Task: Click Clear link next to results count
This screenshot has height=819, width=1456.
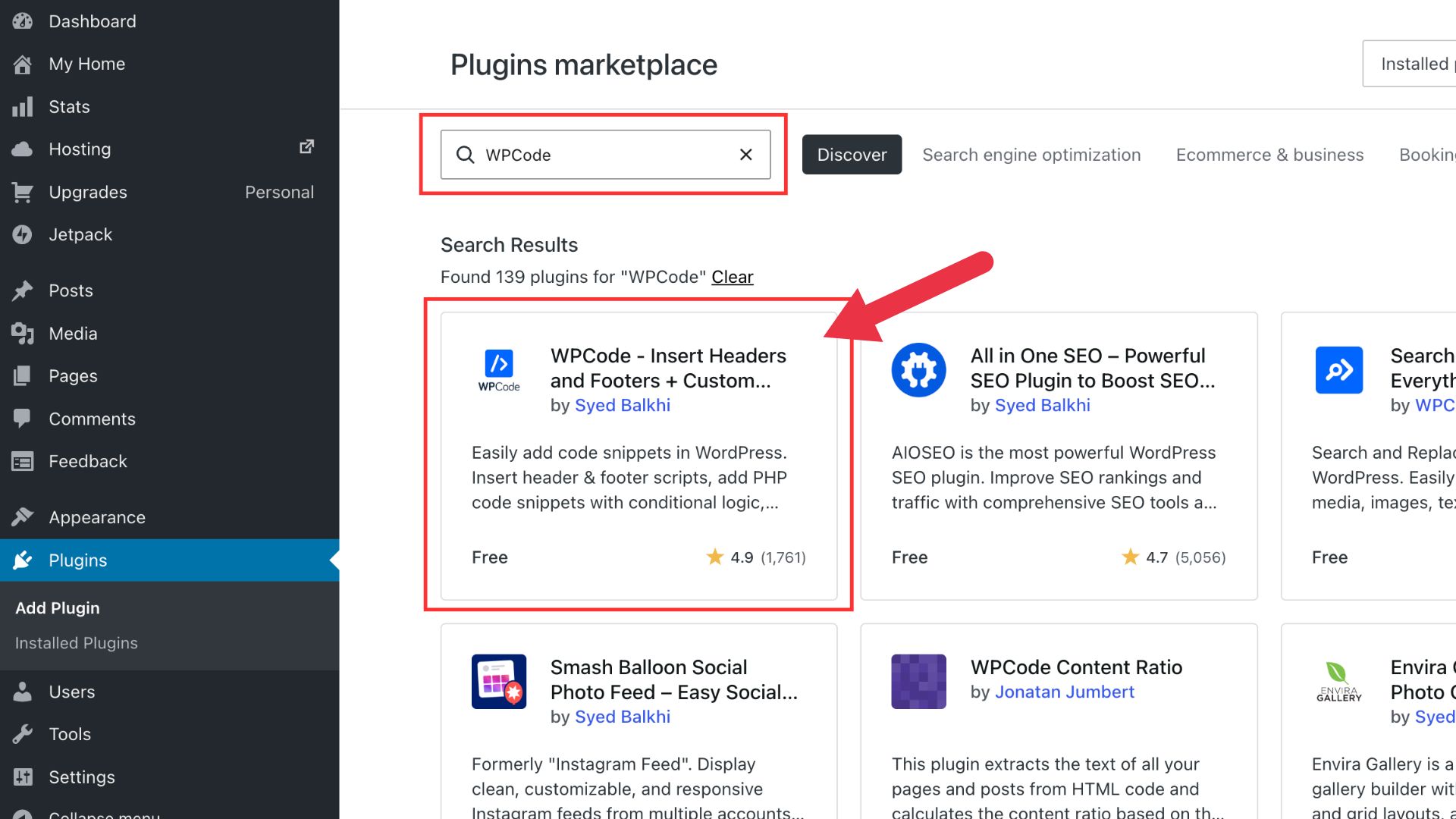Action: tap(732, 277)
